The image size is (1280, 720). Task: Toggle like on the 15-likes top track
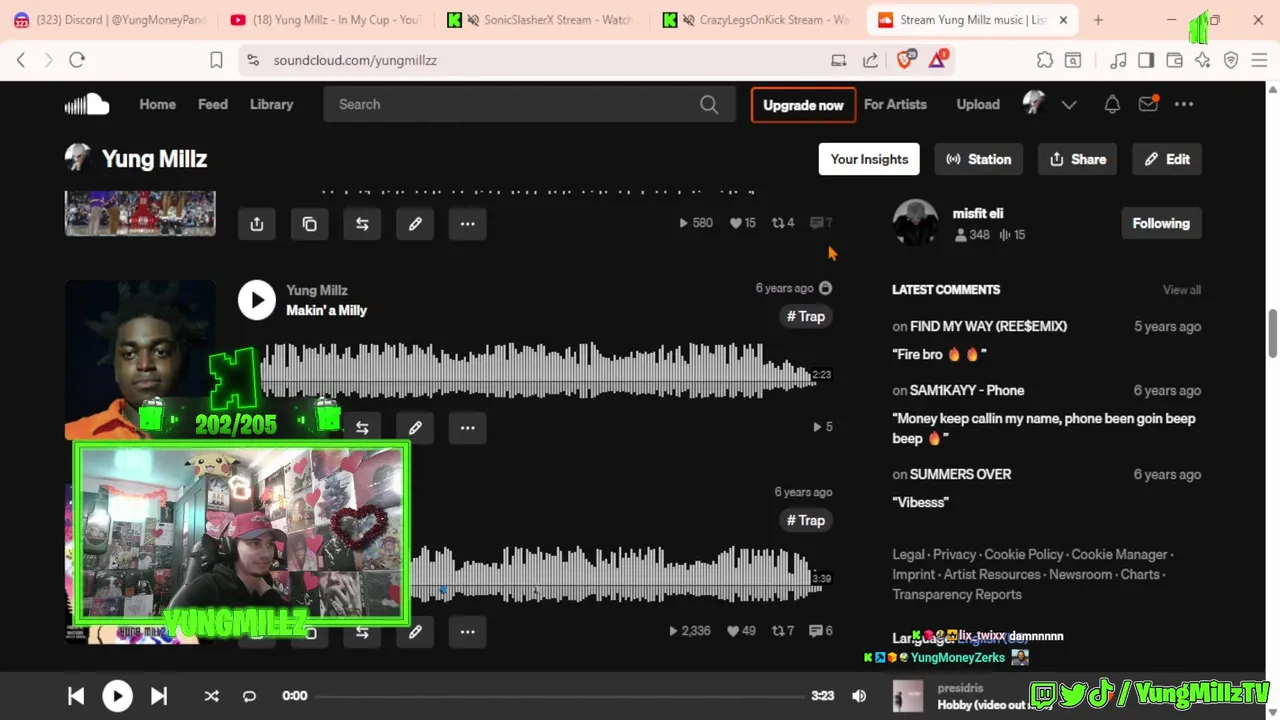(x=742, y=223)
